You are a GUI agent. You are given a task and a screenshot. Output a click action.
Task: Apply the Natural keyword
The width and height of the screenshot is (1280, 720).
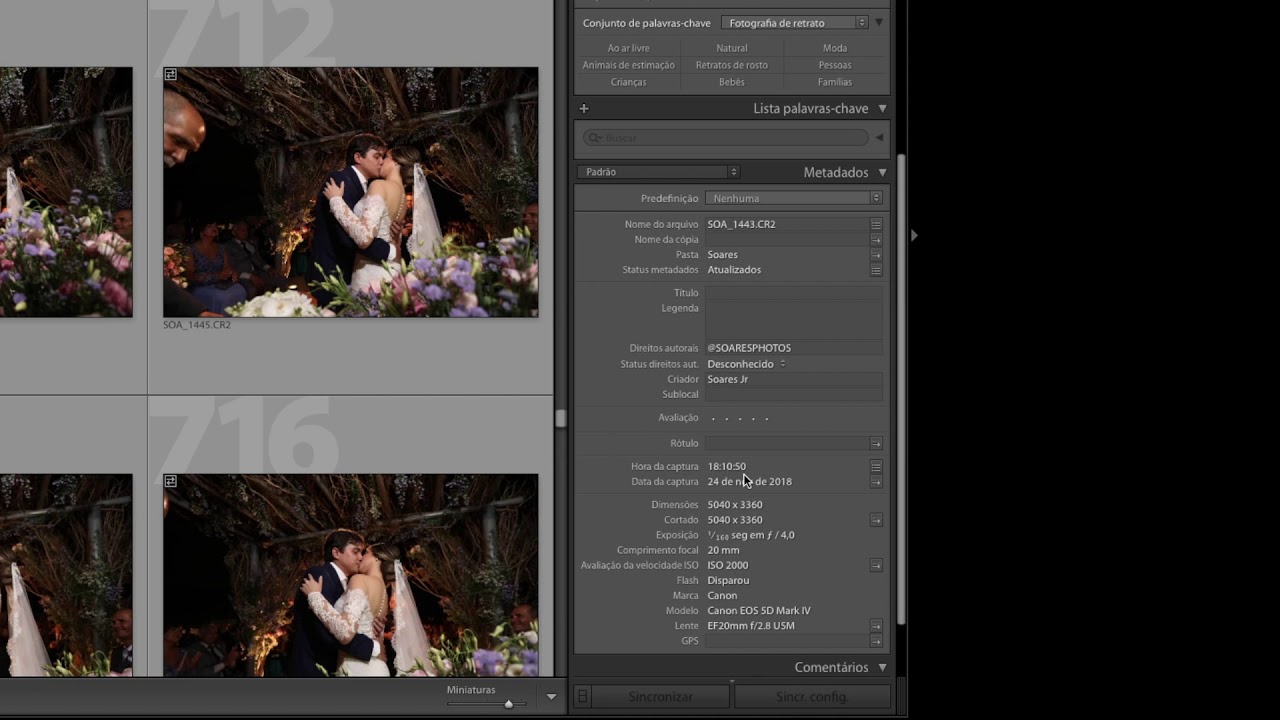click(x=731, y=48)
